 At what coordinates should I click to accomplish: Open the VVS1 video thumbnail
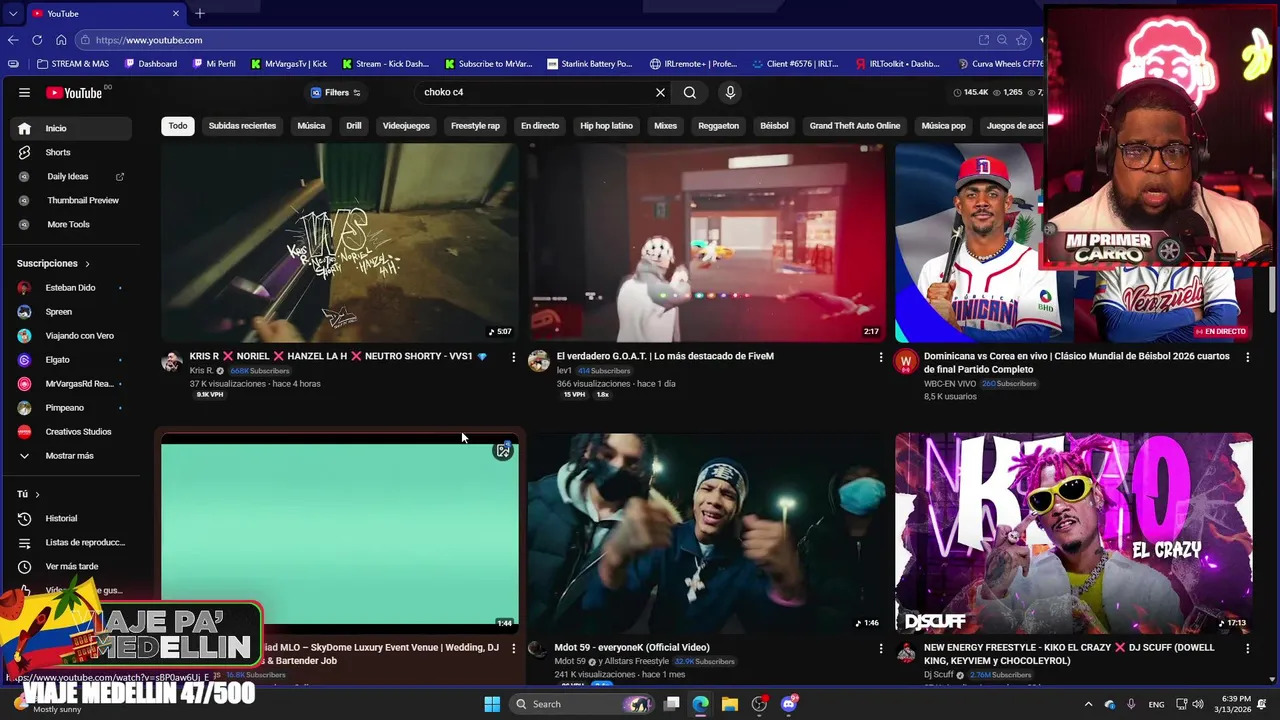coord(340,242)
